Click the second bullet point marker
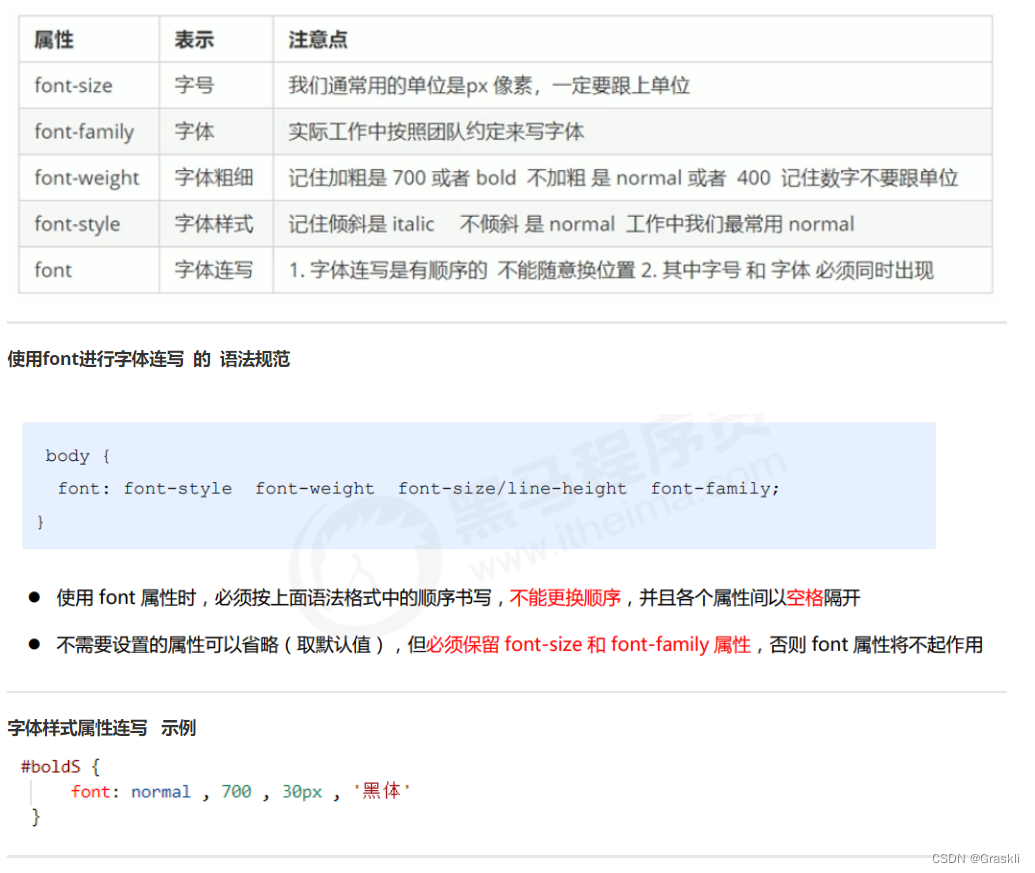The image size is (1035, 873). 33,644
